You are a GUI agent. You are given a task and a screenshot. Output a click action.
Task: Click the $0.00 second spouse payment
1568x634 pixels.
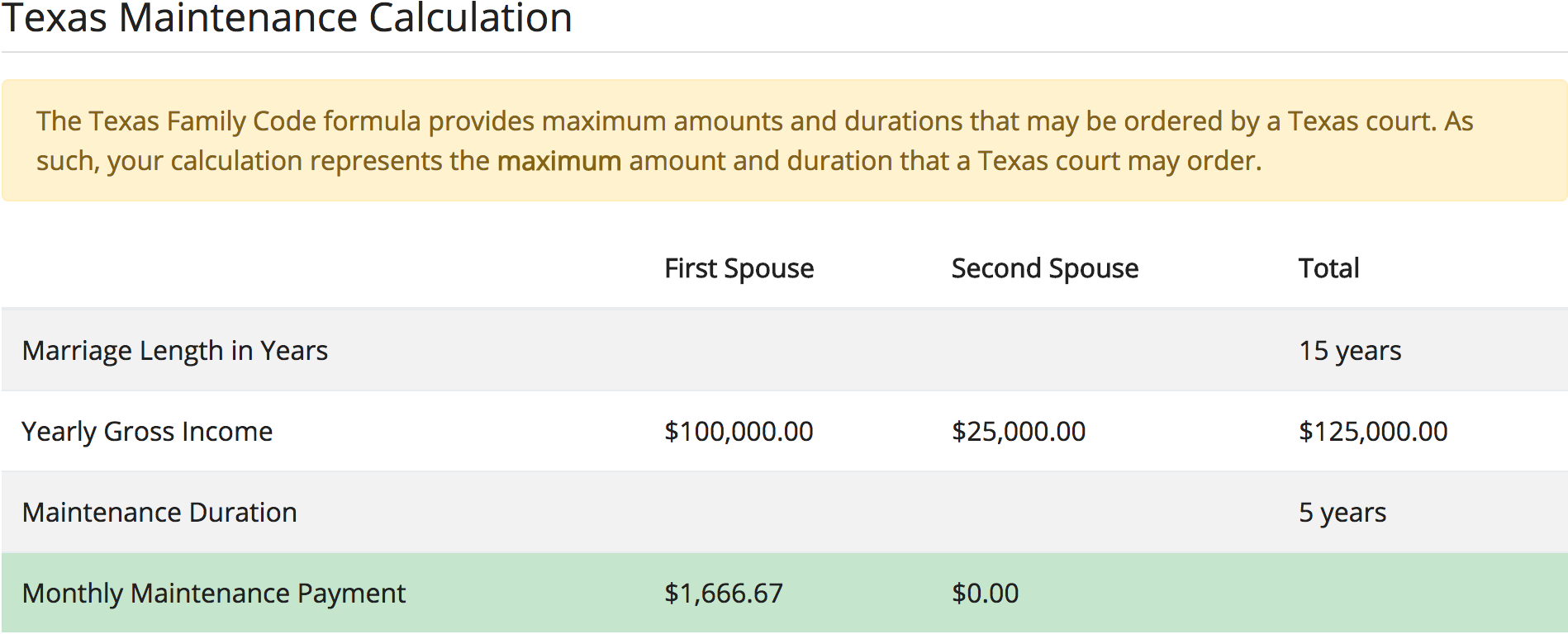985,594
